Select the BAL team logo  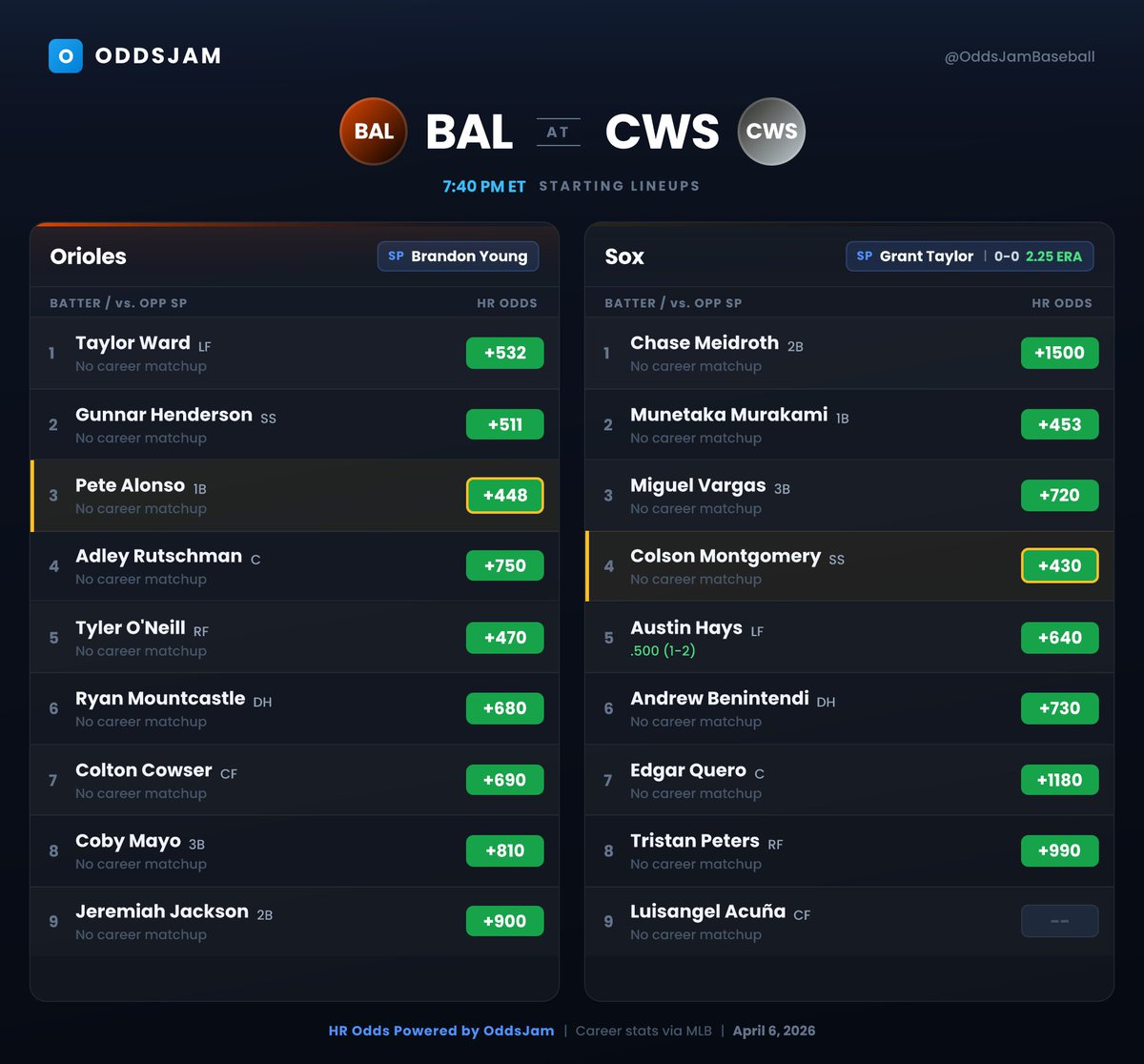pos(373,132)
